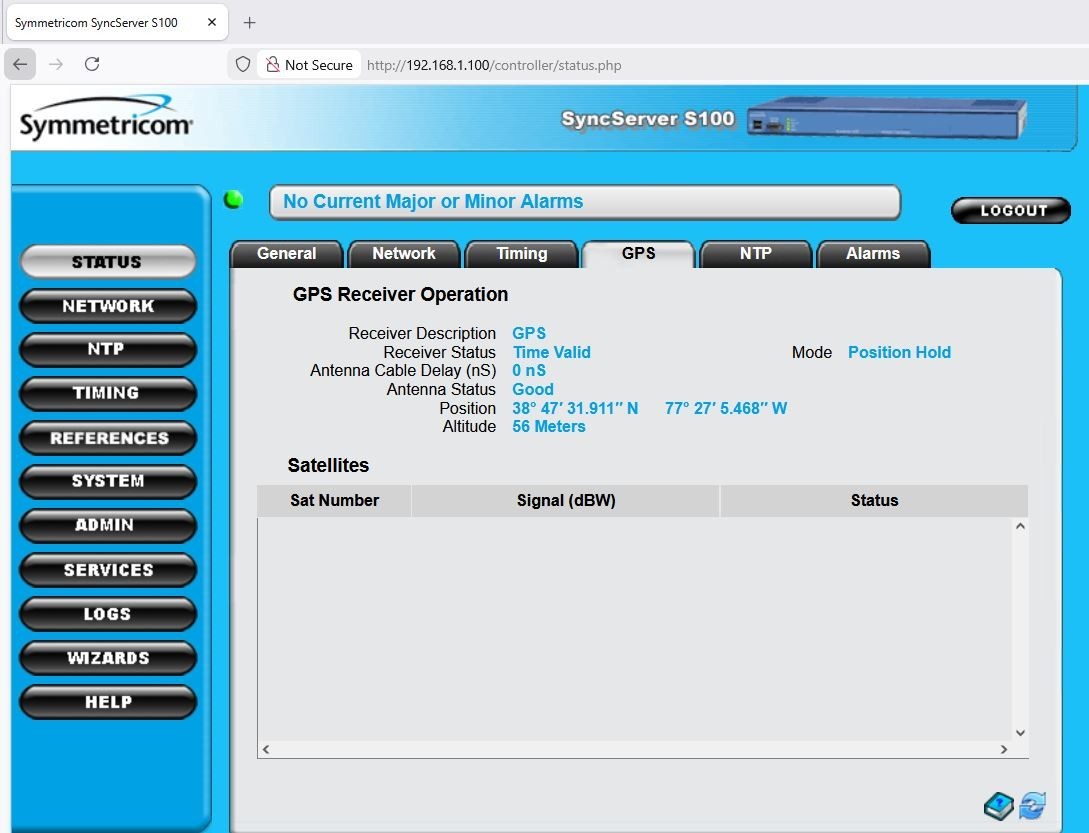Click the shield tracking protection icon

(x=242, y=65)
